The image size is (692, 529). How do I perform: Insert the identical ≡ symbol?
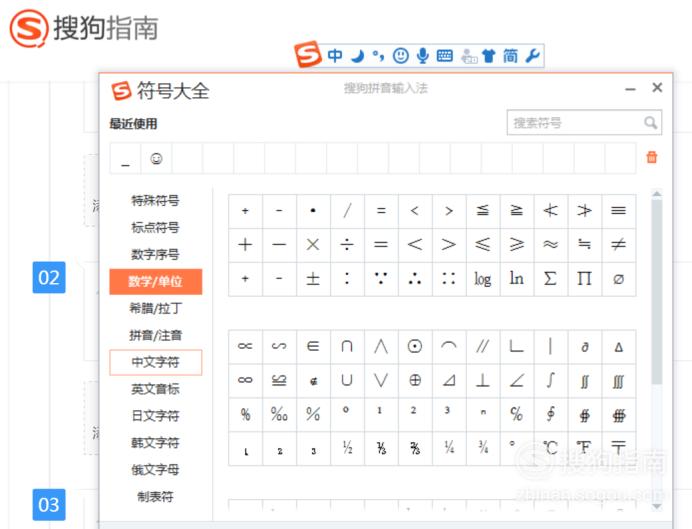618,211
